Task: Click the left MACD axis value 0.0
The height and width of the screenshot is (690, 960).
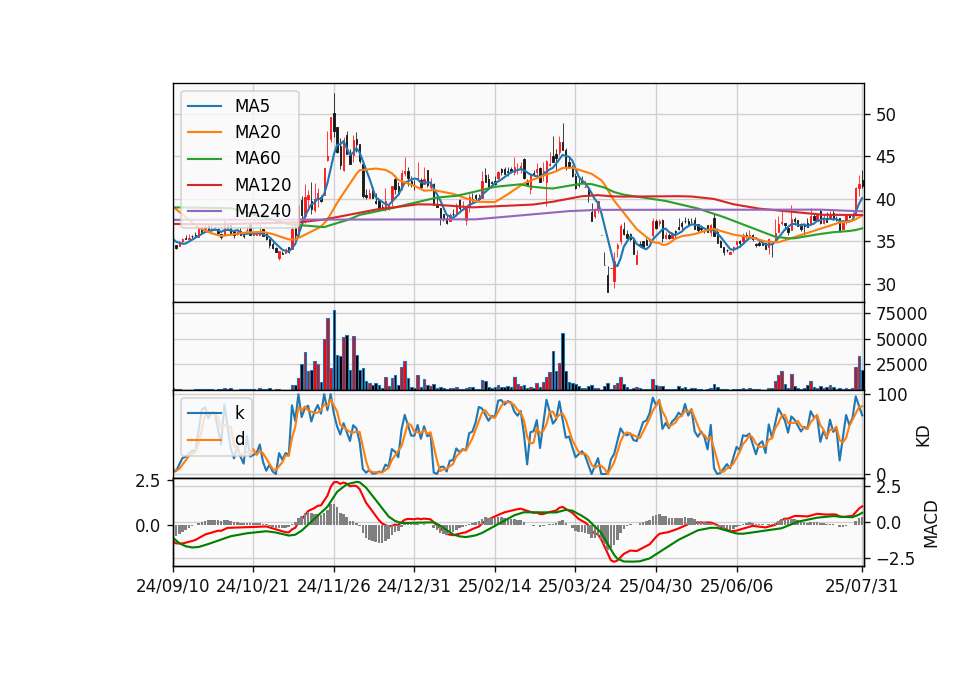Action: tap(148, 526)
